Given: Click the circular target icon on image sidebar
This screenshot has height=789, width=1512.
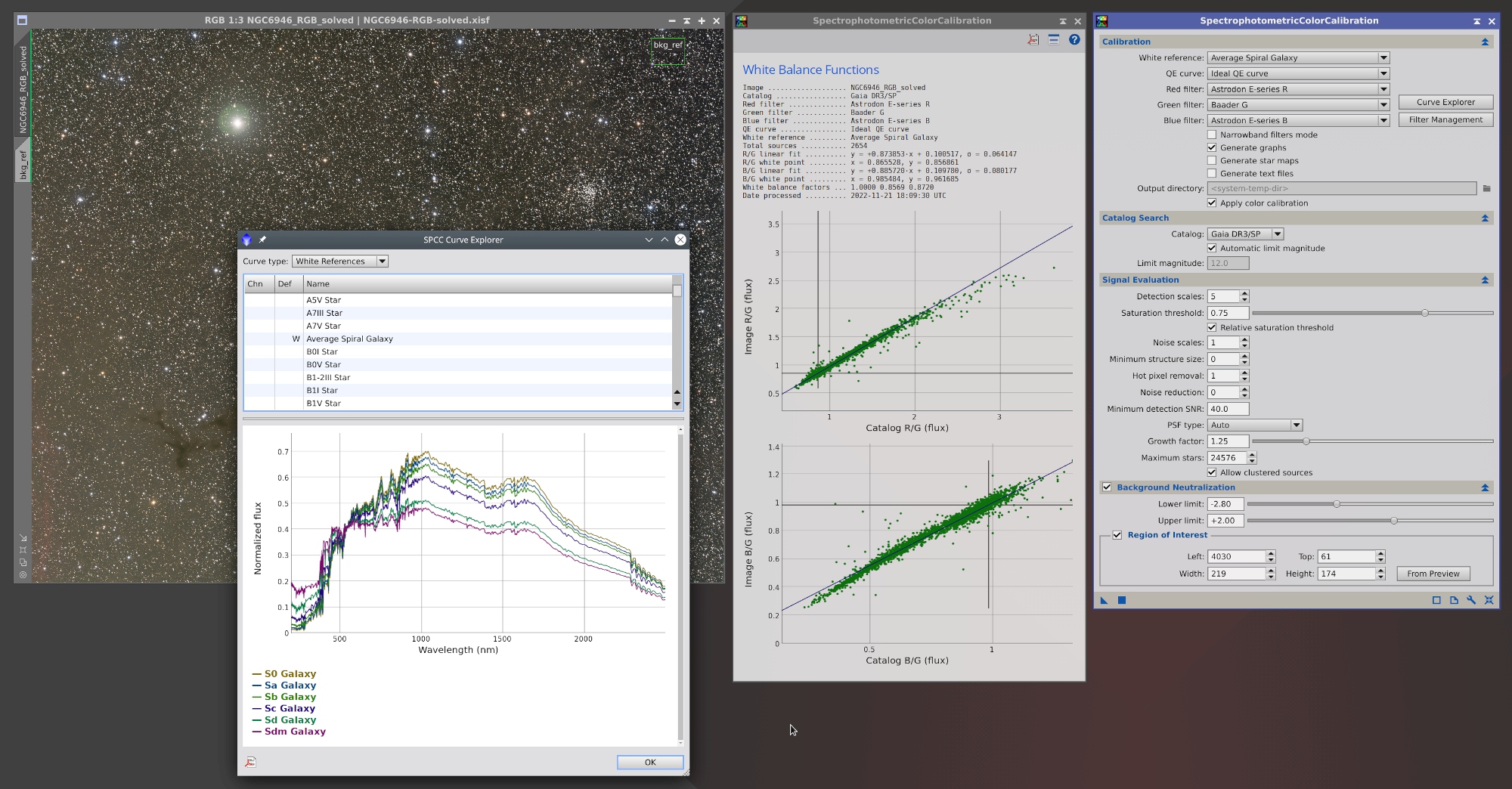Looking at the screenshot, I should [23, 574].
